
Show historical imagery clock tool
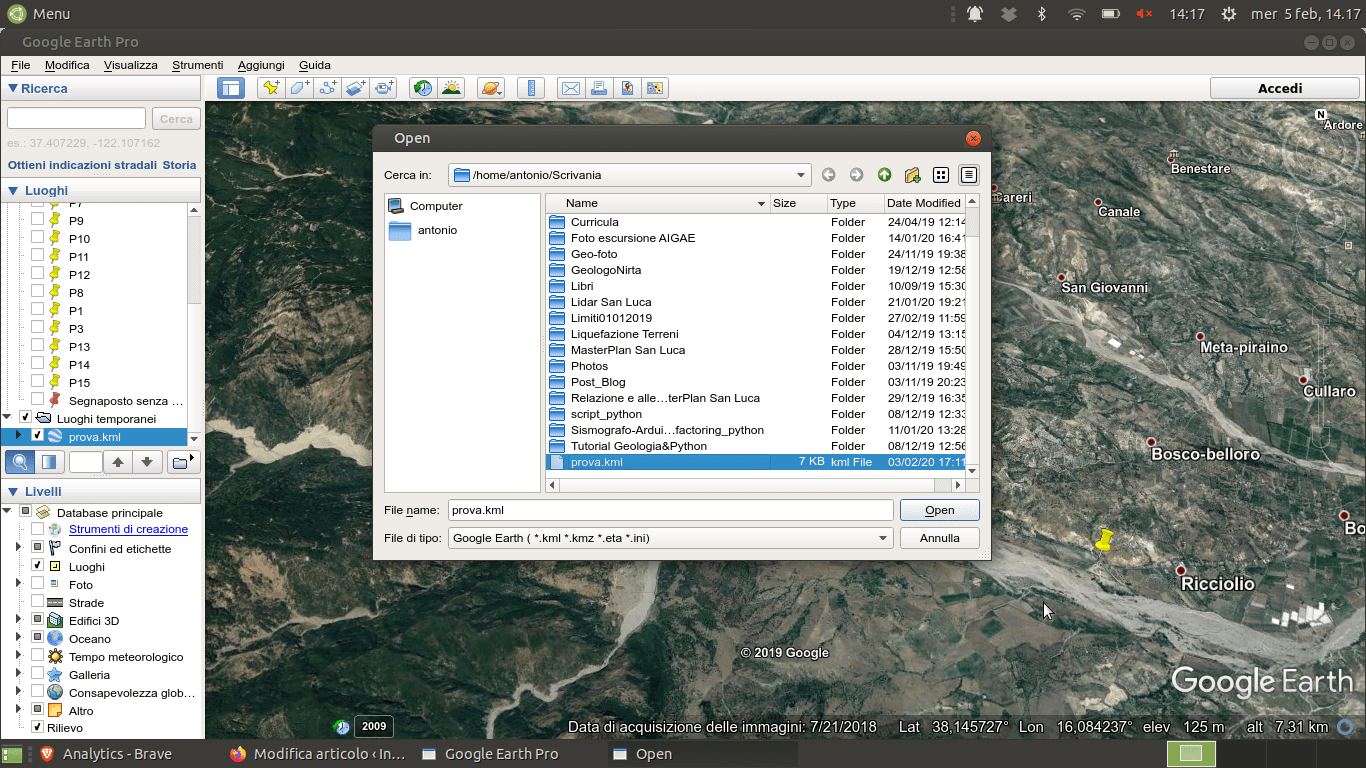click(x=423, y=88)
